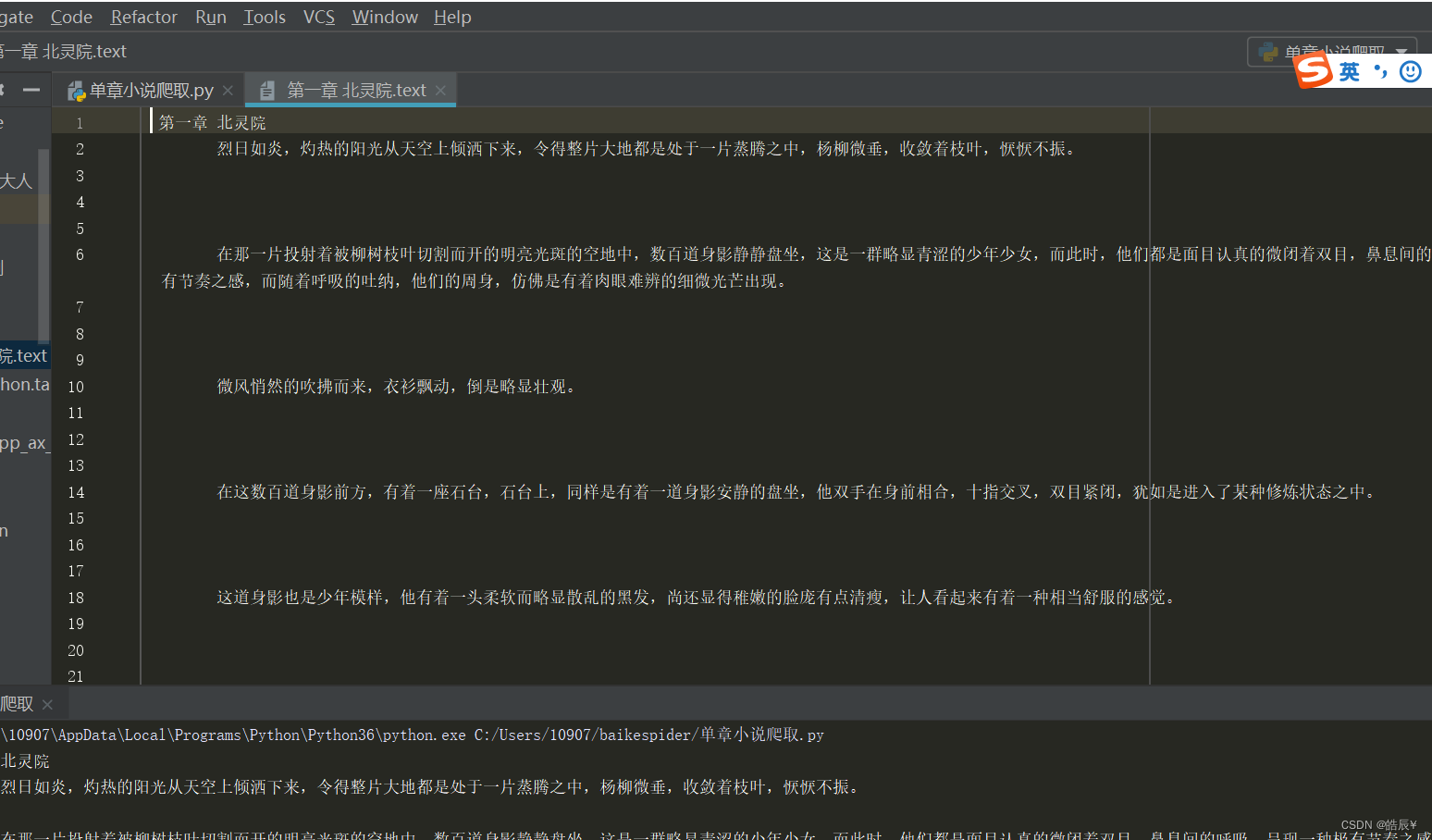Viewport: 1432px width, 840px height.
Task: Open the Tools menu
Action: pyautogui.click(x=265, y=17)
